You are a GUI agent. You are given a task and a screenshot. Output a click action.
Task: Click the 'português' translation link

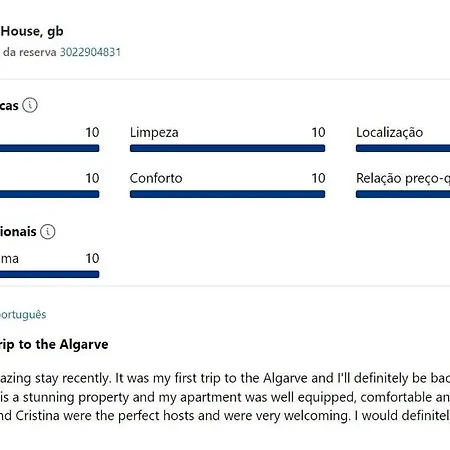[x=23, y=315]
